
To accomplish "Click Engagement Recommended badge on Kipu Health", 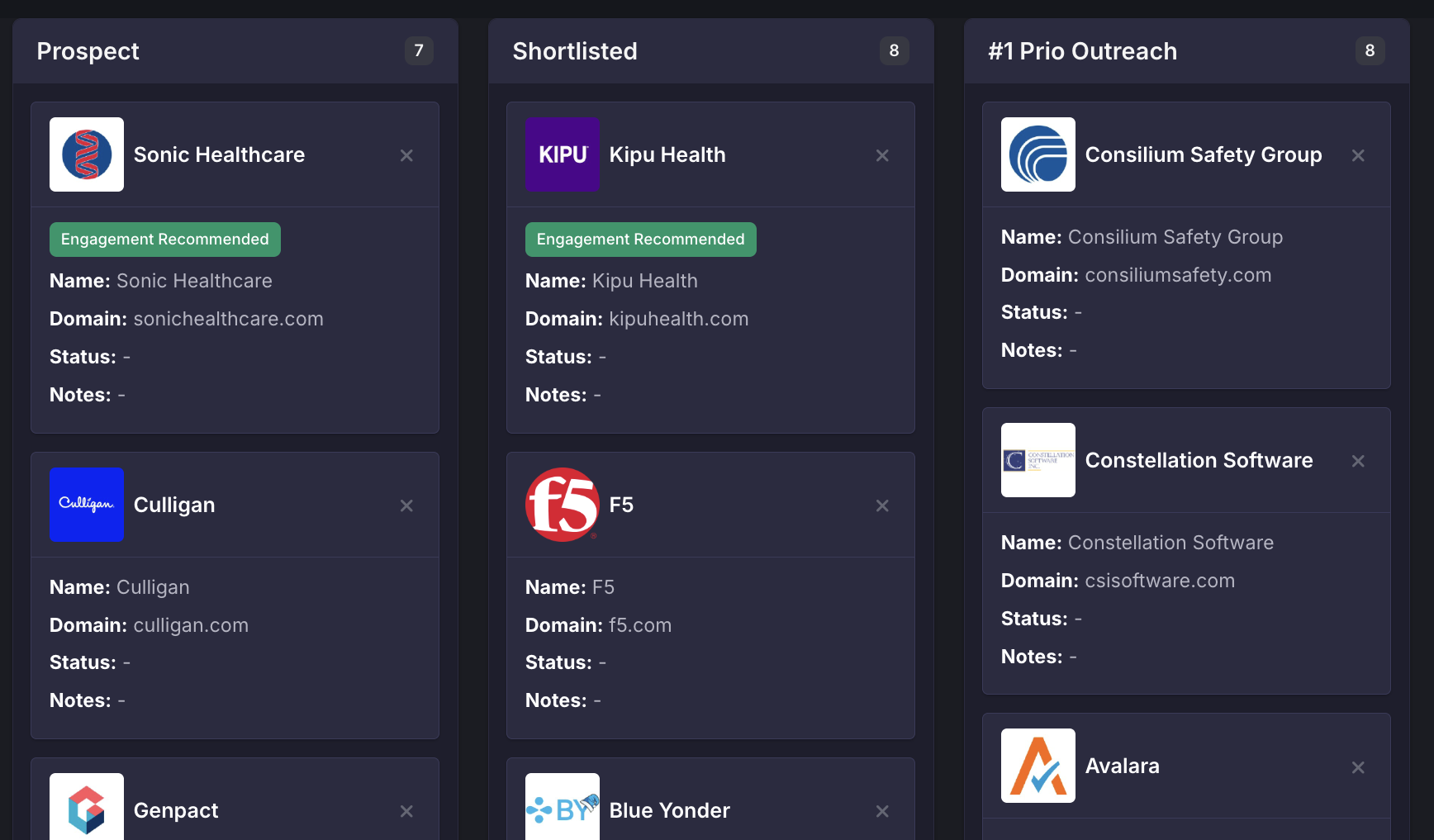I will [640, 239].
